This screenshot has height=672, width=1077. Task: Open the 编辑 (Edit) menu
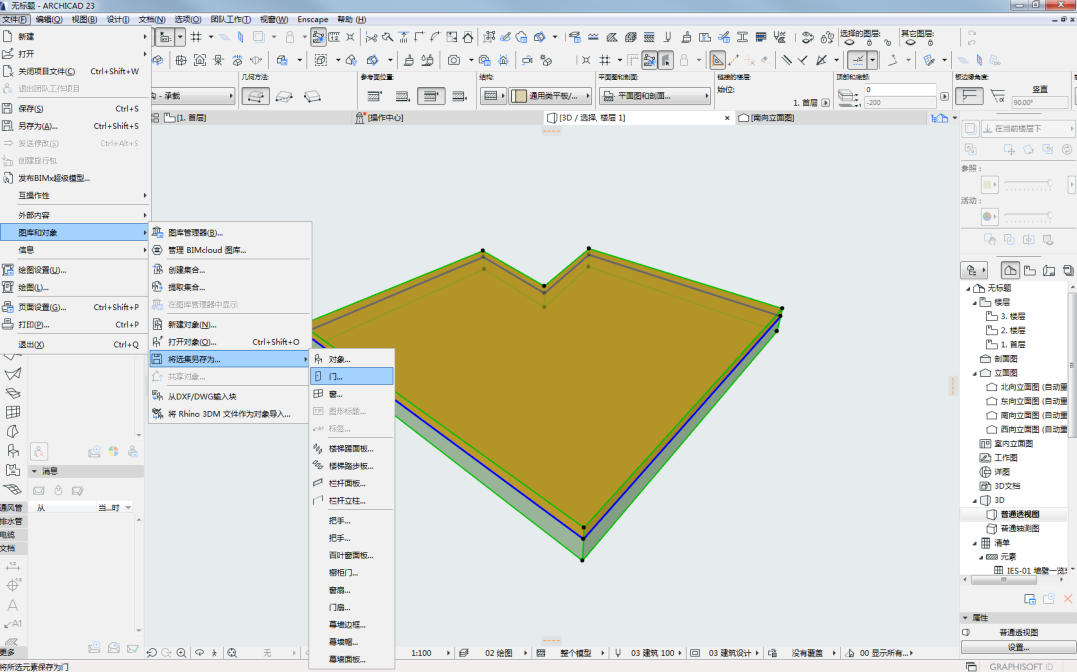(49, 19)
